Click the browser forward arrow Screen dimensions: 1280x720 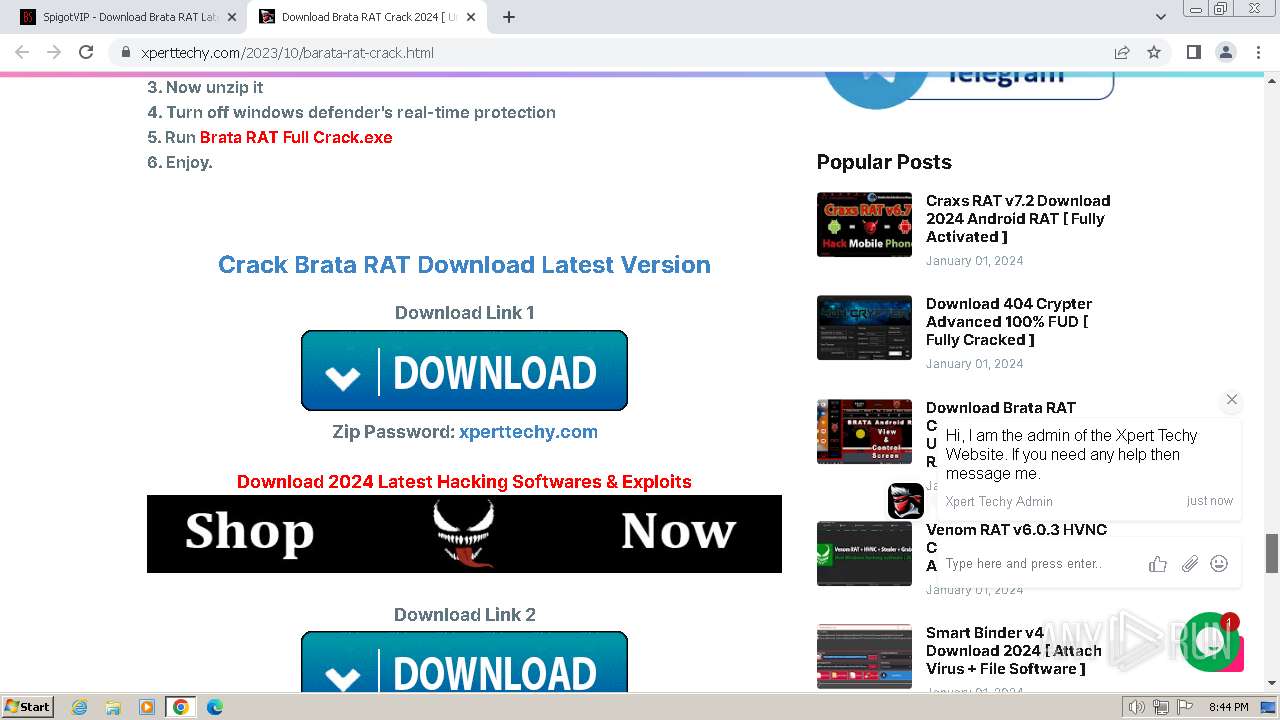pos(54,52)
